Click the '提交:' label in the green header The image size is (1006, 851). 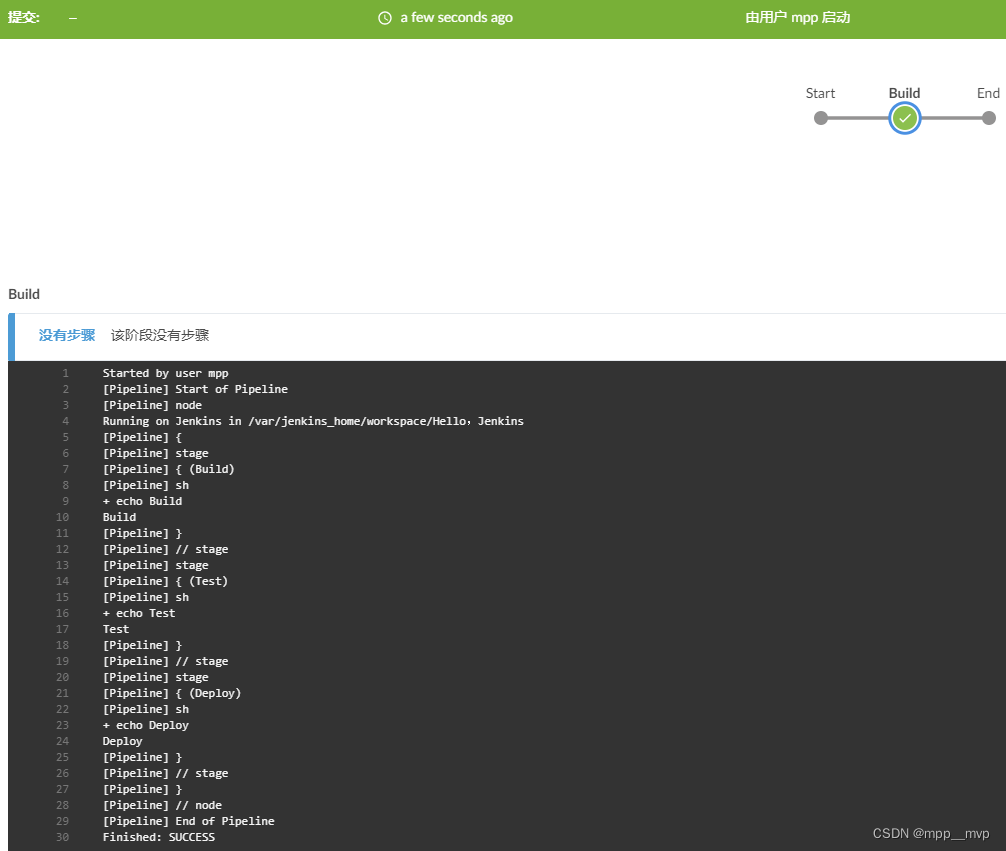tap(24, 17)
